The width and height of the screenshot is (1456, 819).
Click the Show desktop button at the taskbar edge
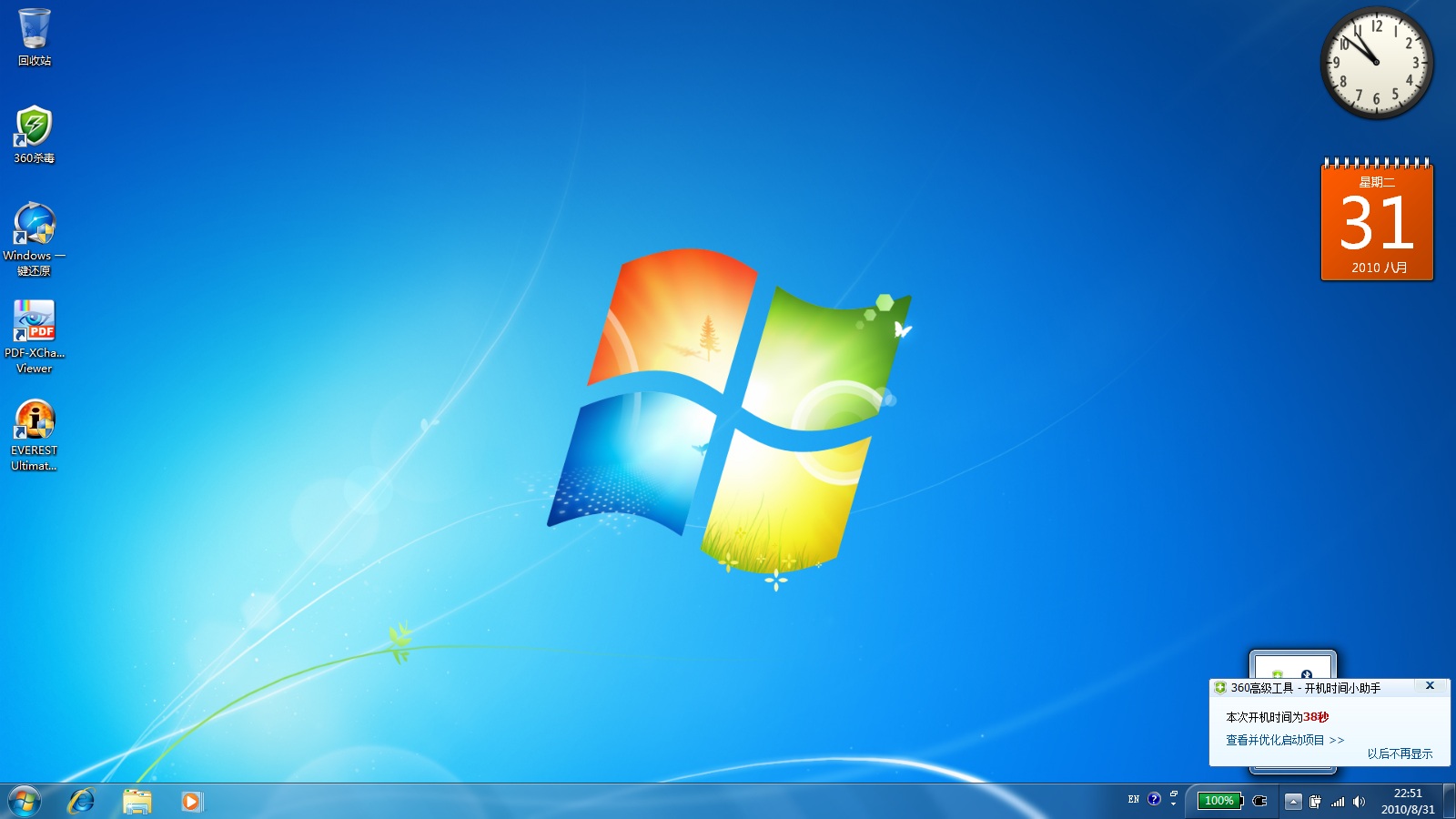coord(1449,802)
